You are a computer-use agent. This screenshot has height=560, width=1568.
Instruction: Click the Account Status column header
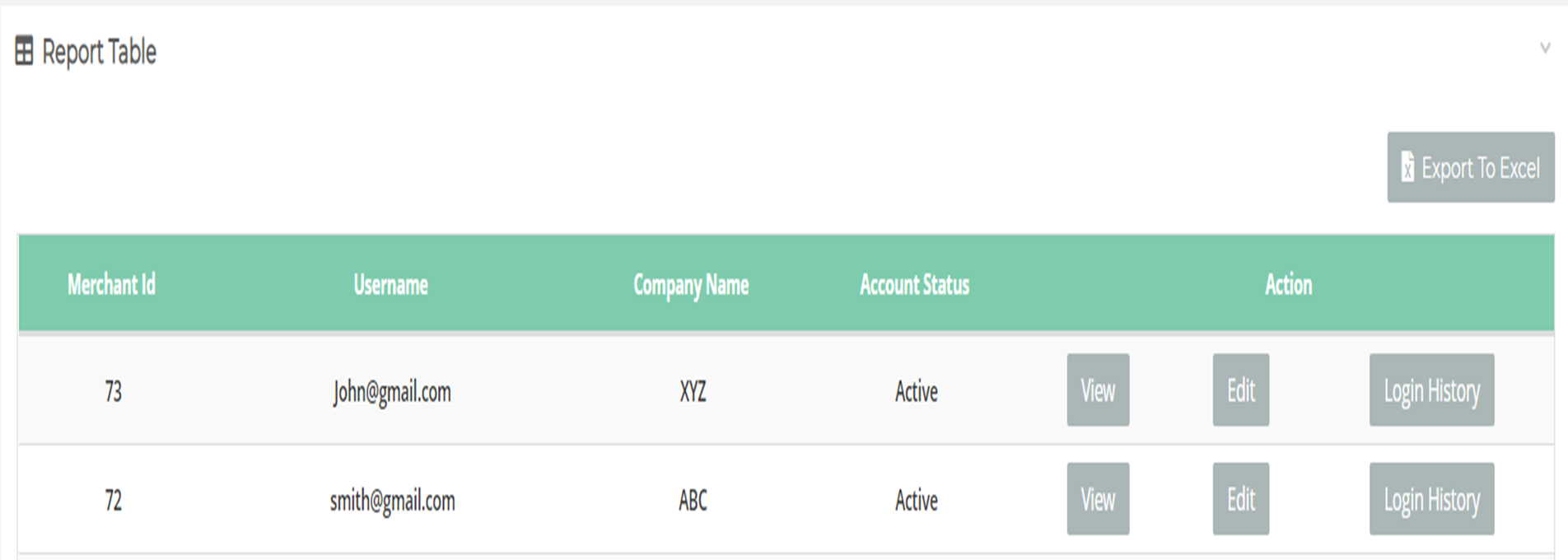click(x=914, y=285)
